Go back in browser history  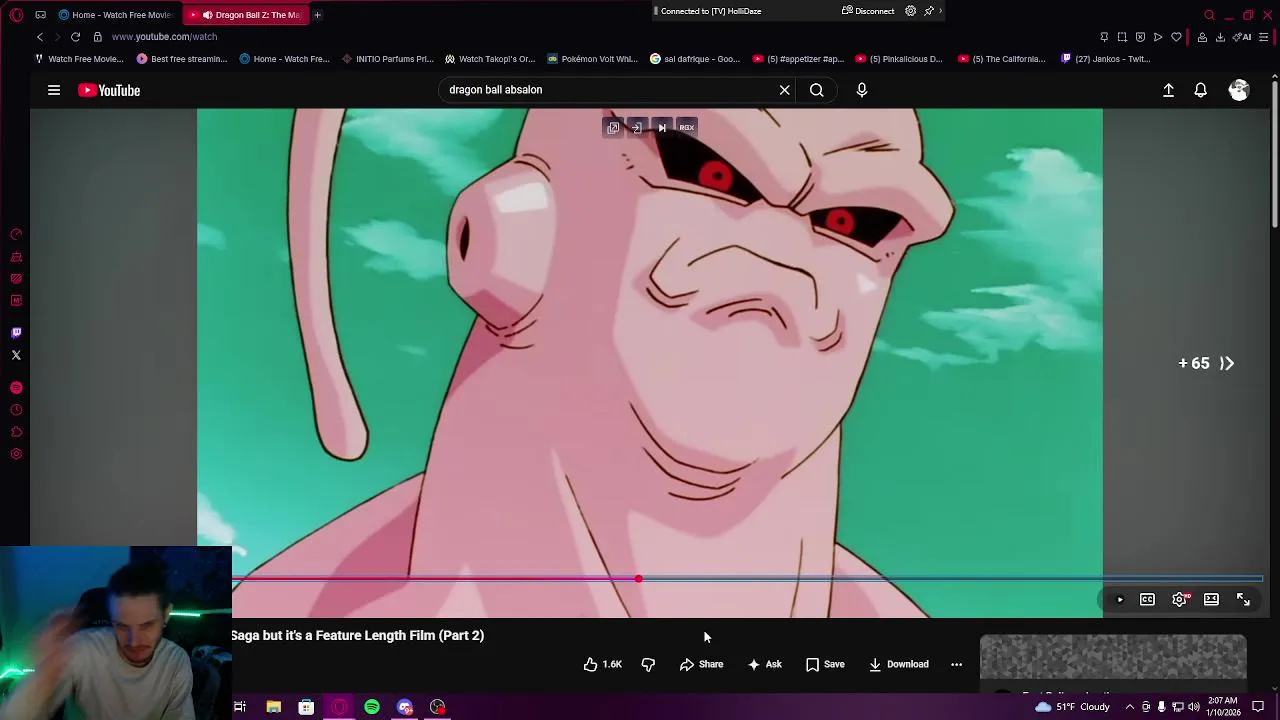click(40, 37)
